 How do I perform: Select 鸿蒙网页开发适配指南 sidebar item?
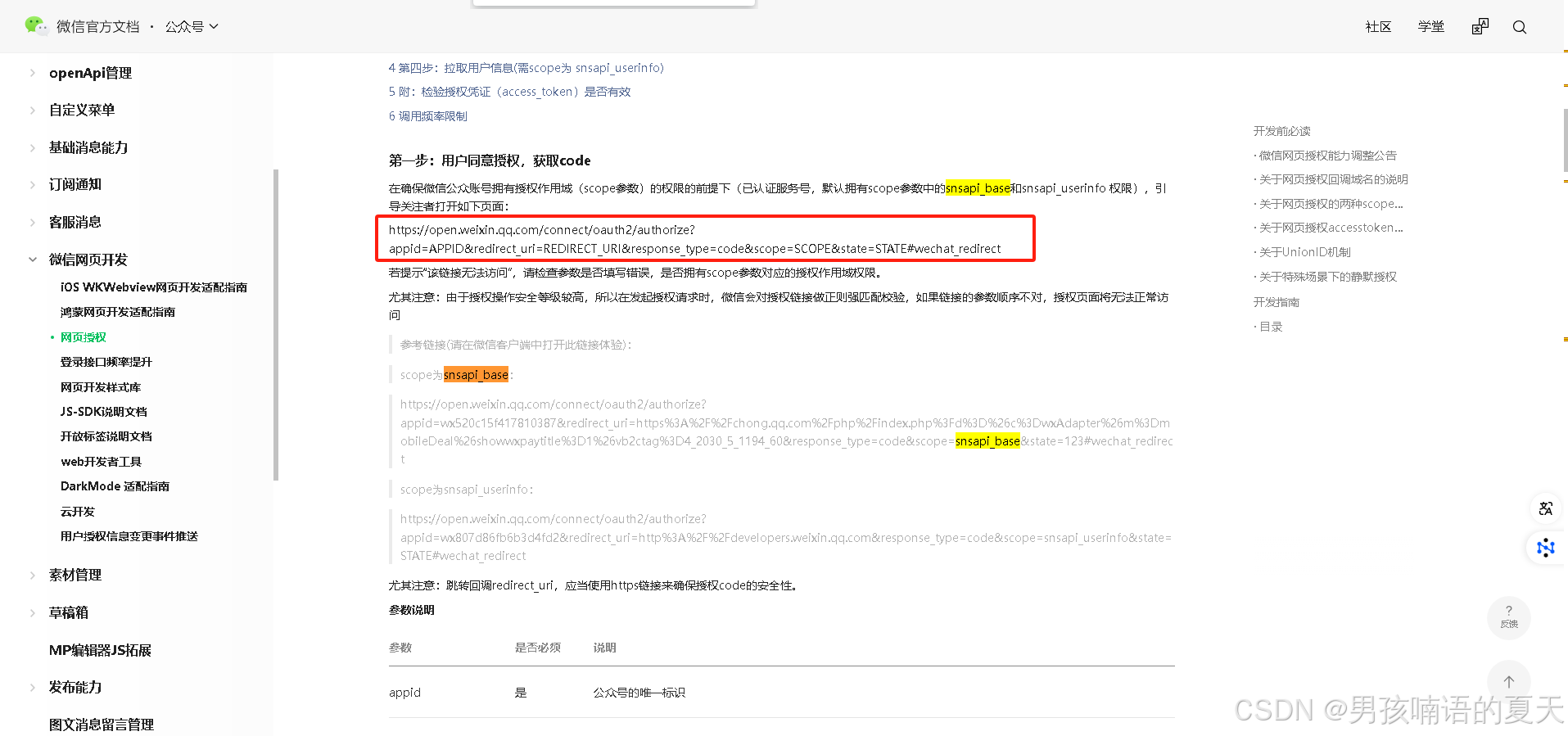pyautogui.click(x=117, y=312)
